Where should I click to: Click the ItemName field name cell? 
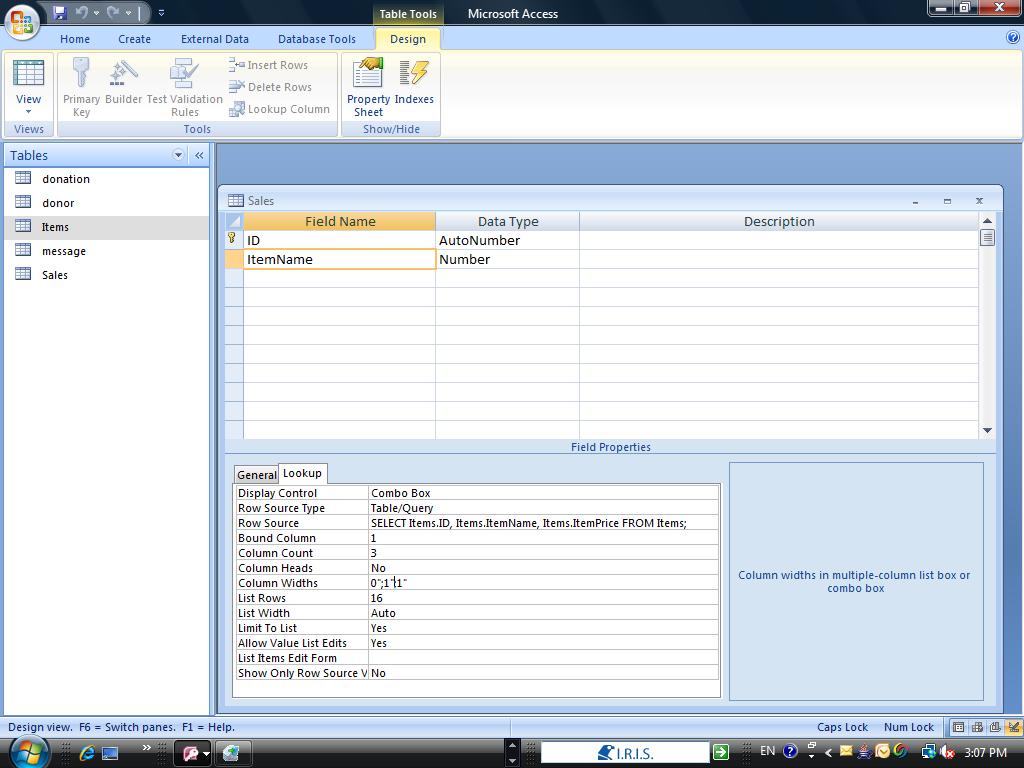pos(340,259)
